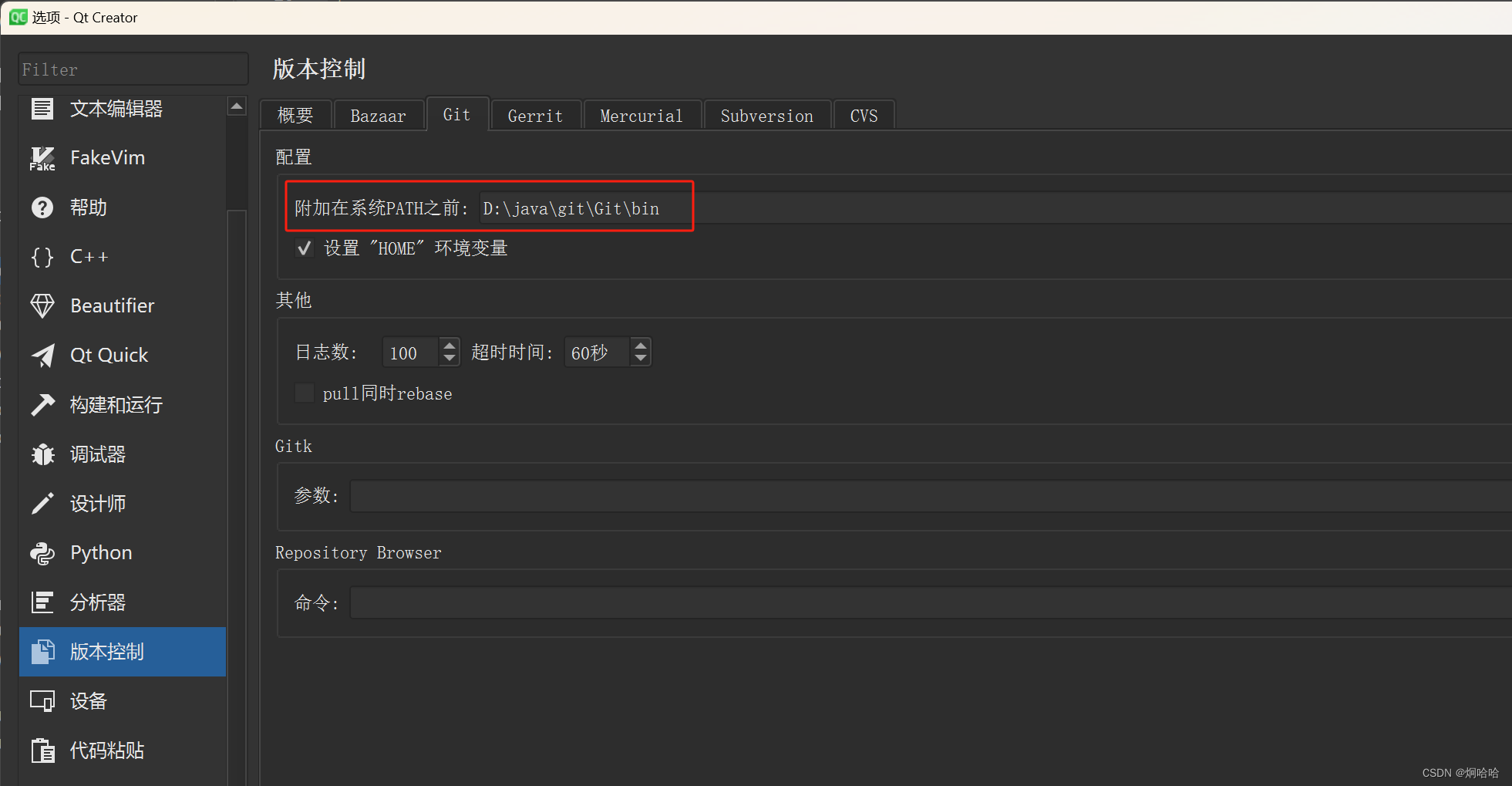This screenshot has height=786, width=1512.
Task: Click the Filter search field
Action: pos(133,69)
